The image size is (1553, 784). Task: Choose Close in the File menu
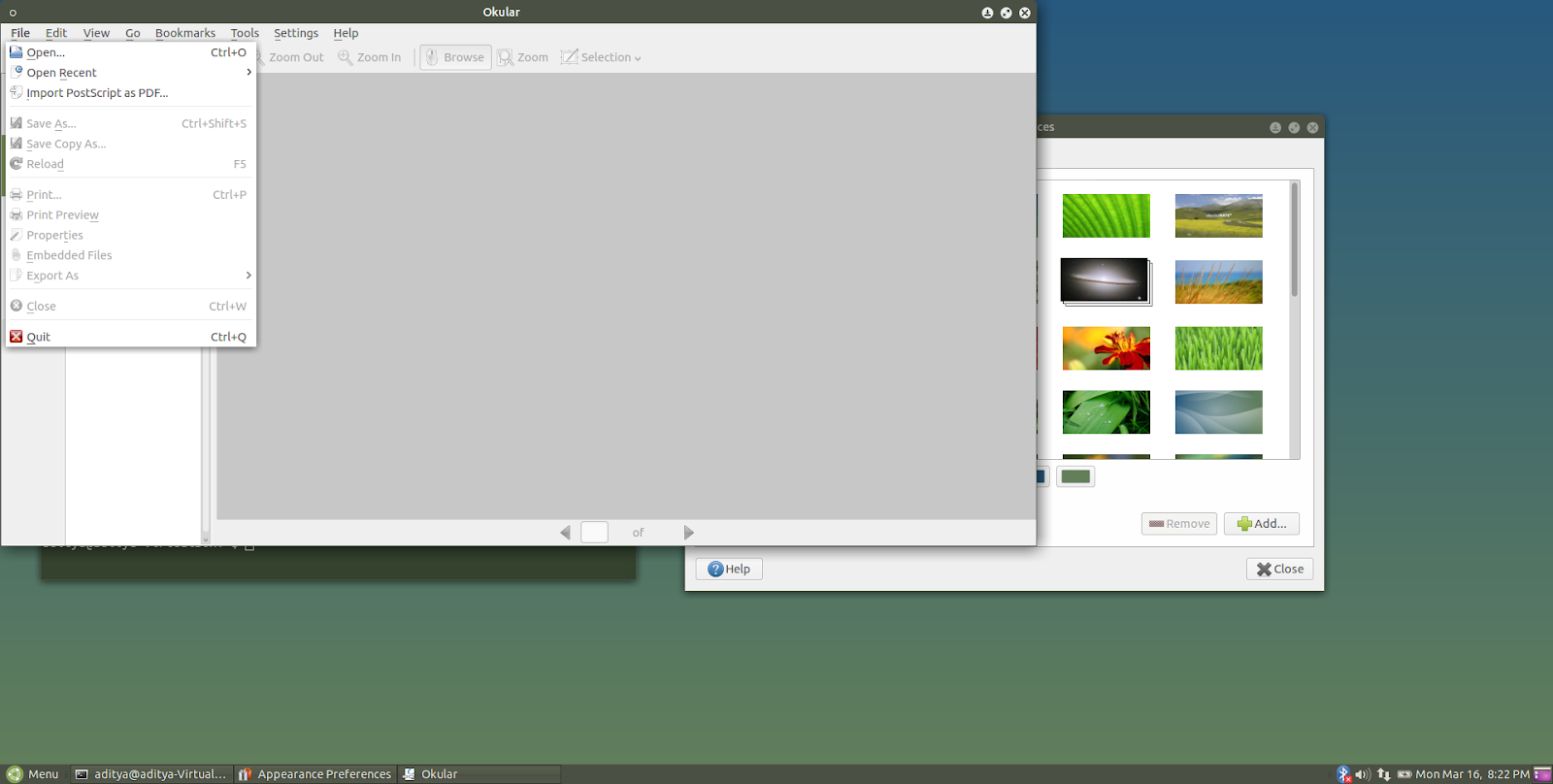point(130,306)
